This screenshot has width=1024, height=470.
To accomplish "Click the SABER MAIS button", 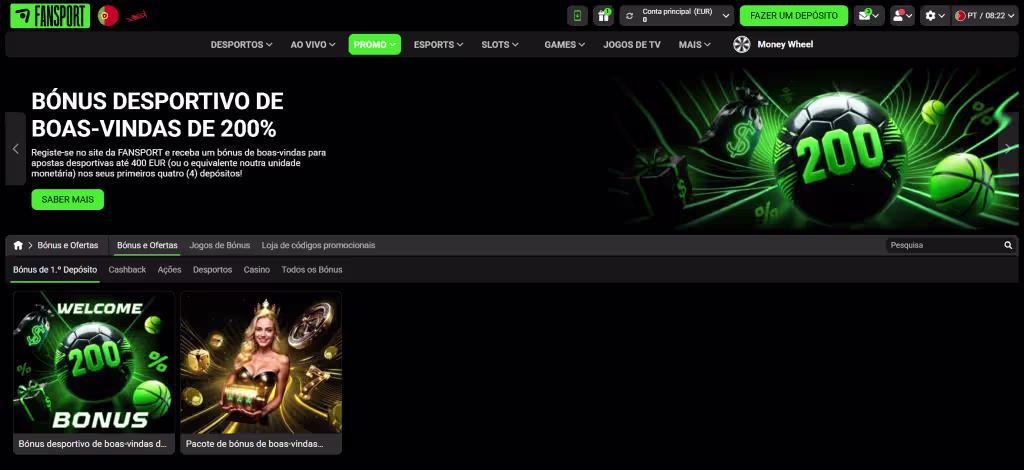I will (x=67, y=200).
